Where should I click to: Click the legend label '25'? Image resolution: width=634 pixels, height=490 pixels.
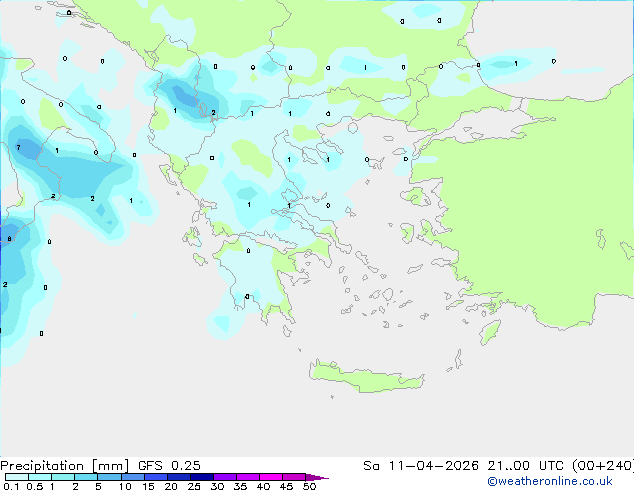(194, 486)
